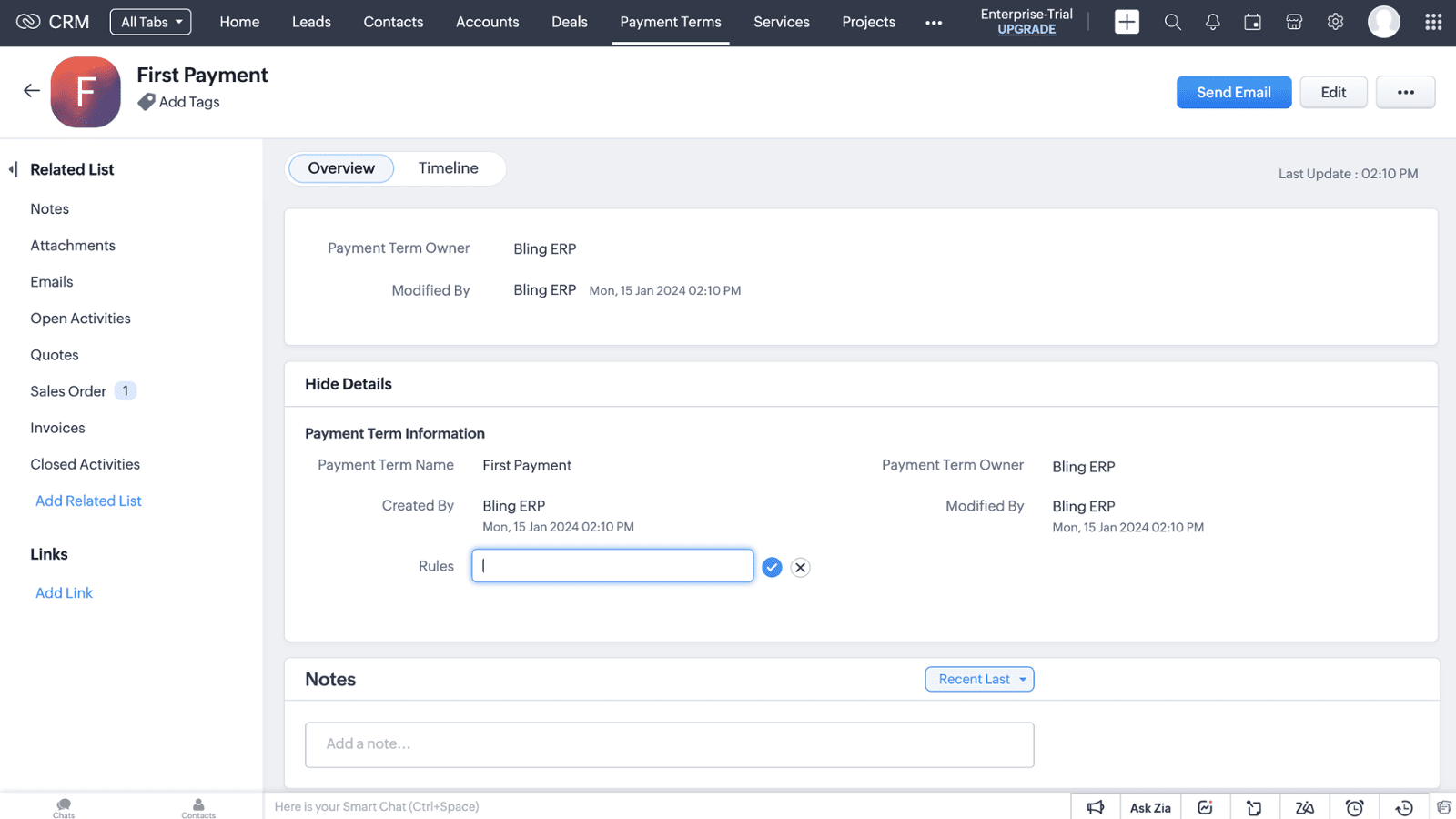Cancel Rules edit with the X icon
Screen dimensions: 1456x819
click(x=800, y=567)
